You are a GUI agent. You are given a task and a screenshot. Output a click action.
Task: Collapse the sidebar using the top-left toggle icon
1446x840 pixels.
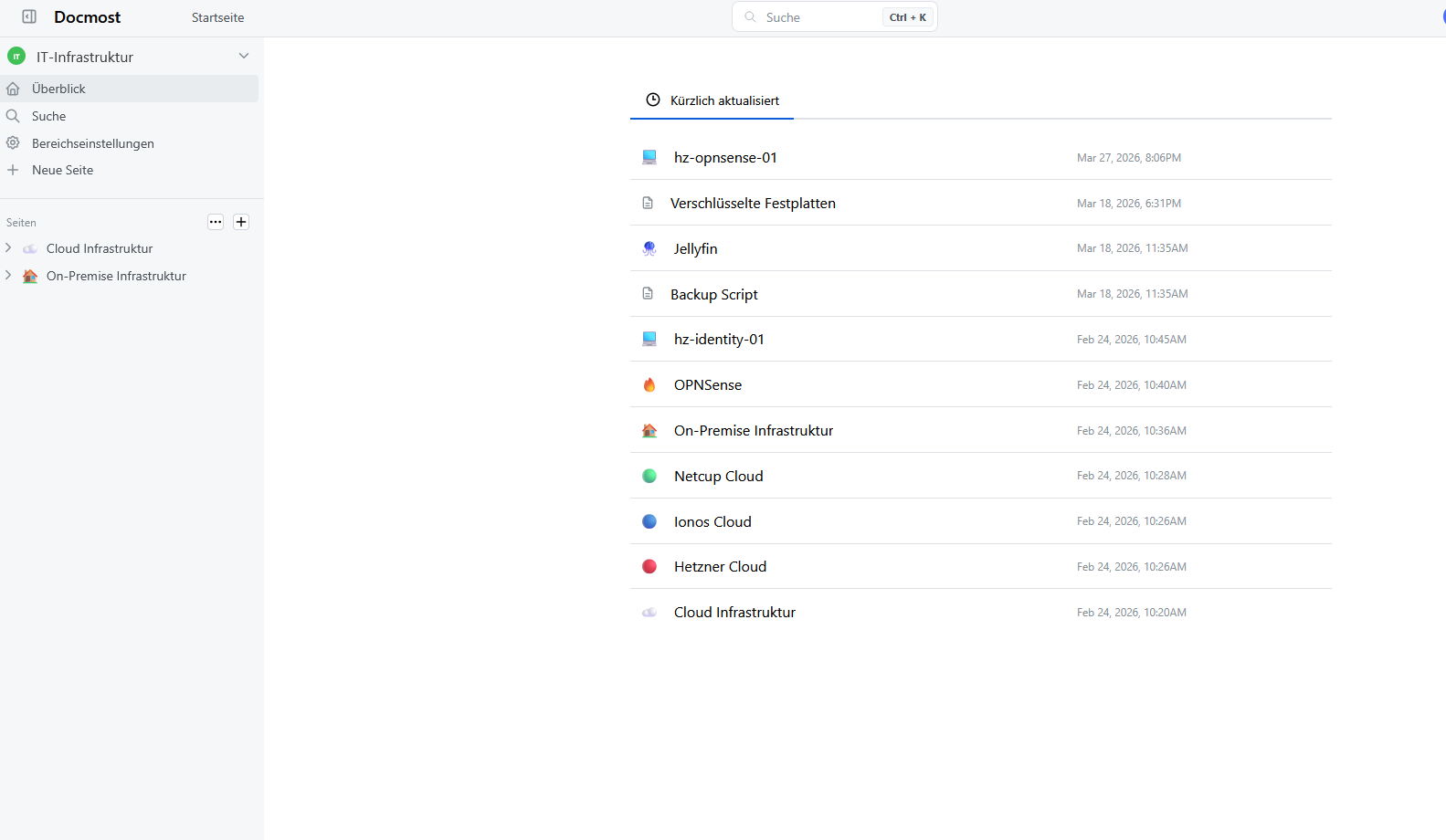(x=29, y=16)
